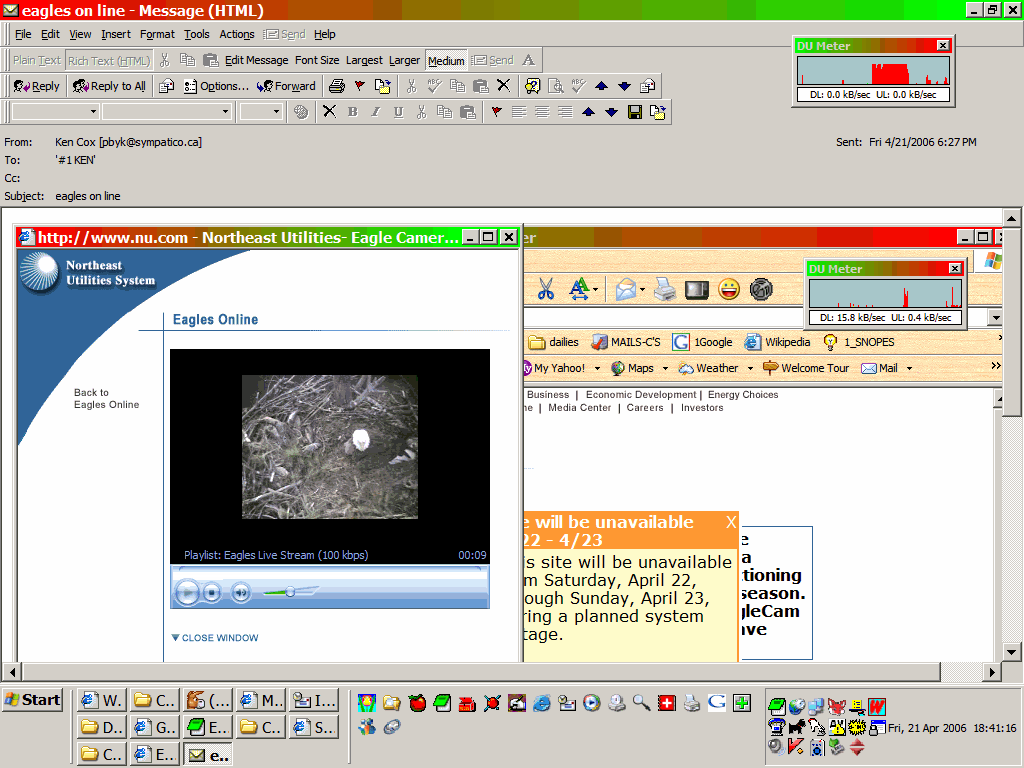1024x768 pixels.
Task: Open the Actions menu
Action: pyautogui.click(x=237, y=34)
